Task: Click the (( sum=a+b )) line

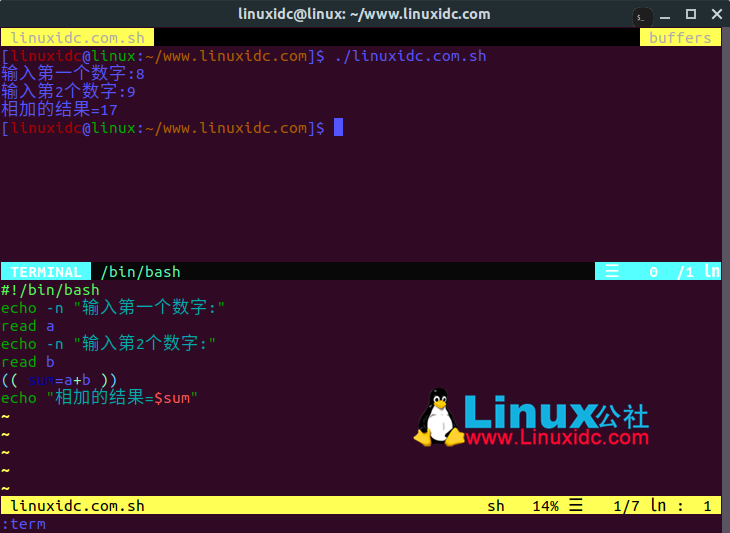Action: (x=59, y=380)
